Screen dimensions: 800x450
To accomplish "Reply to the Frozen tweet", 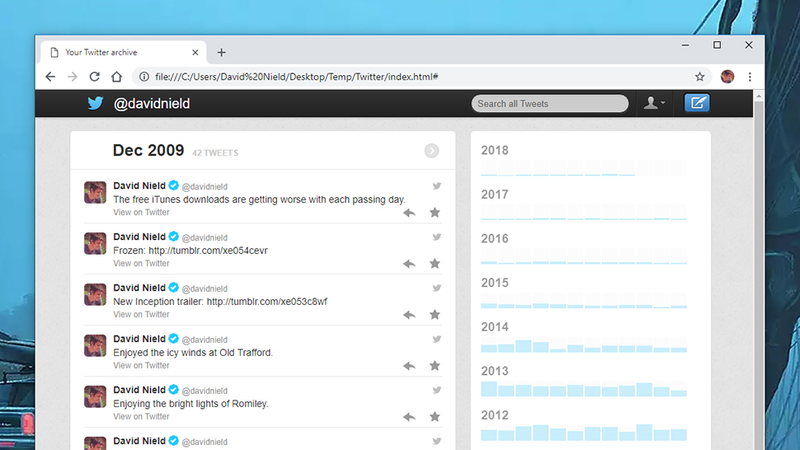I will click(x=409, y=264).
